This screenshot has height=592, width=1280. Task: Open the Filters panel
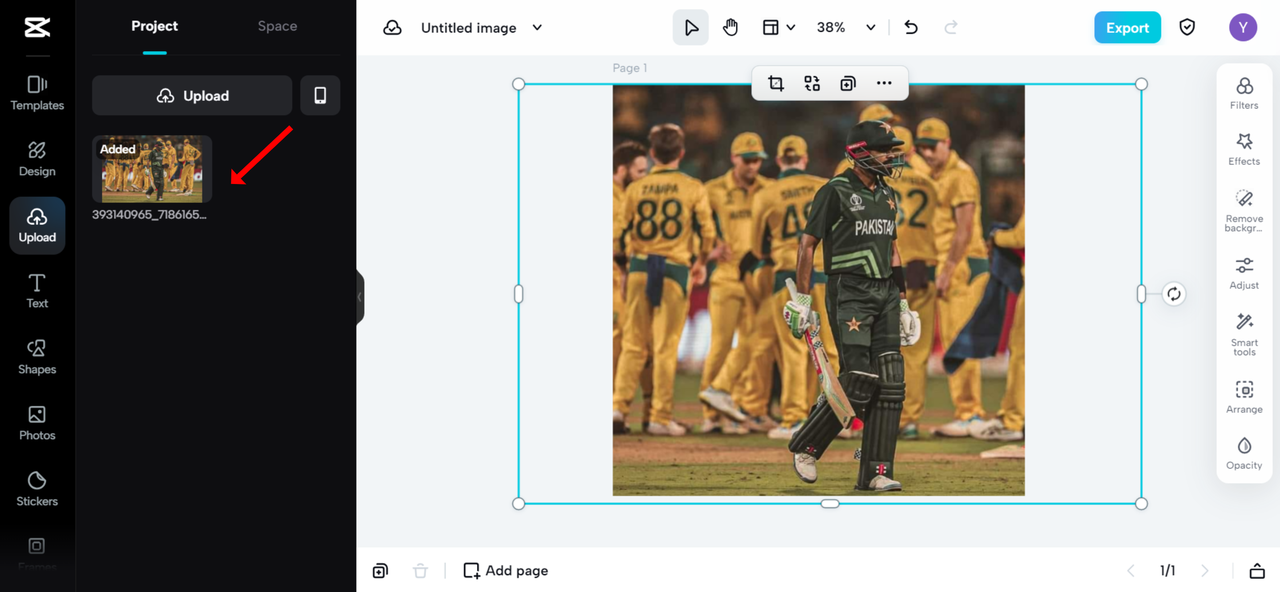[1244, 93]
